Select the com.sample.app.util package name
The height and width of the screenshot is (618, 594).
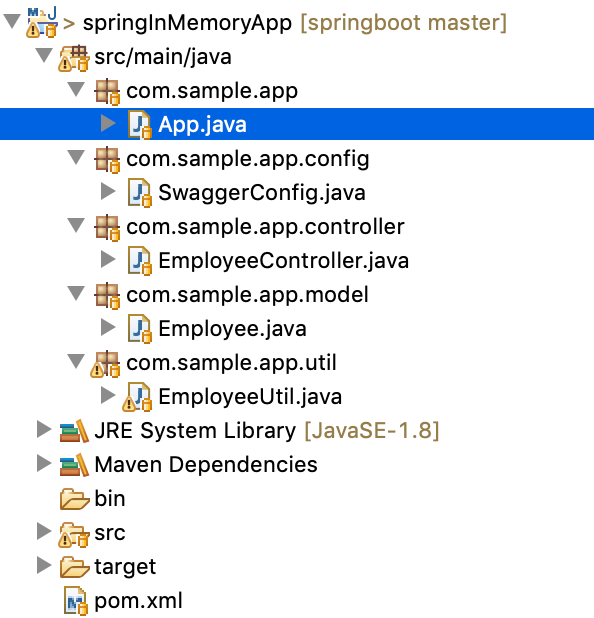pos(231,363)
